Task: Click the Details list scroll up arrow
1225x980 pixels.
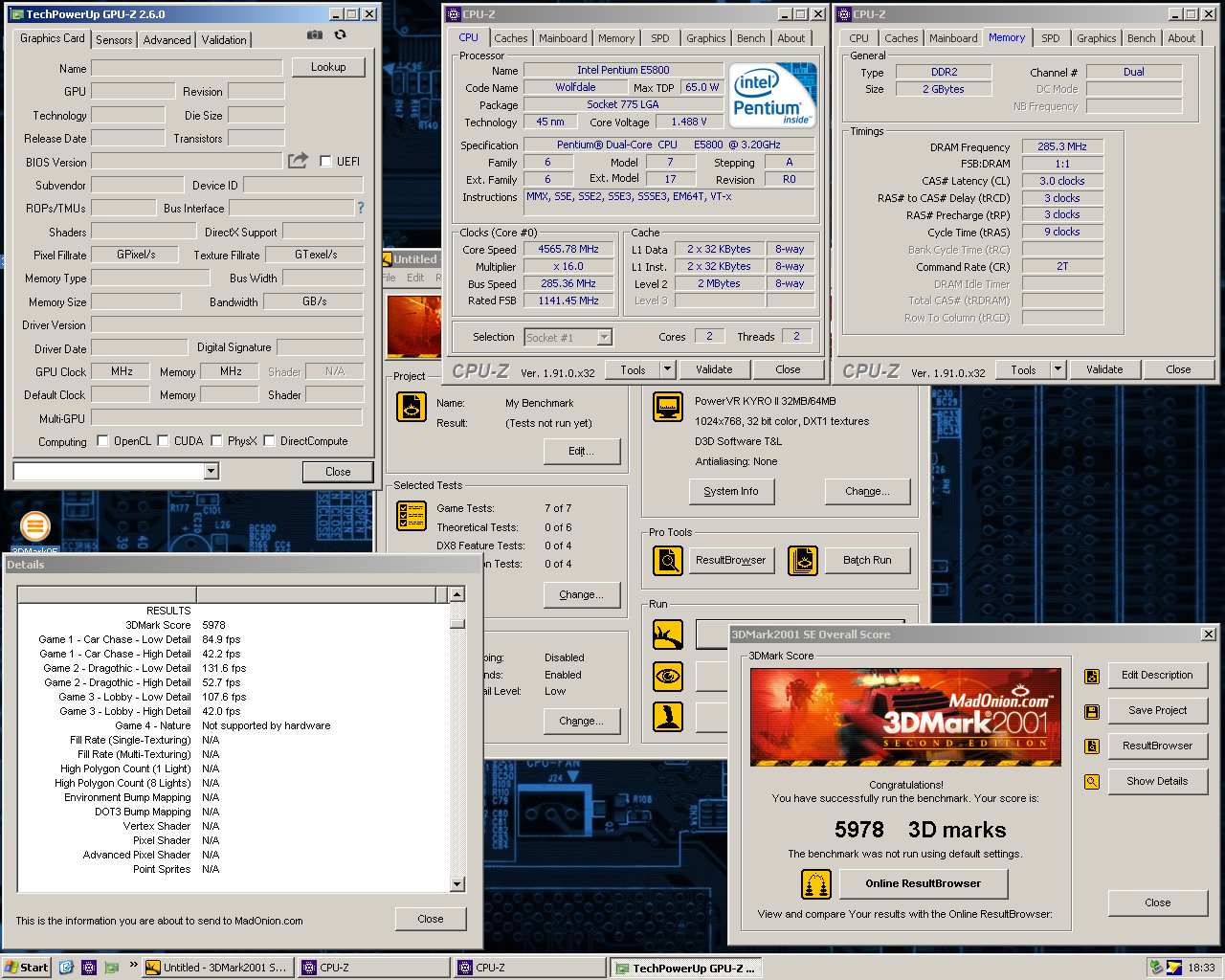Action: tap(457, 594)
